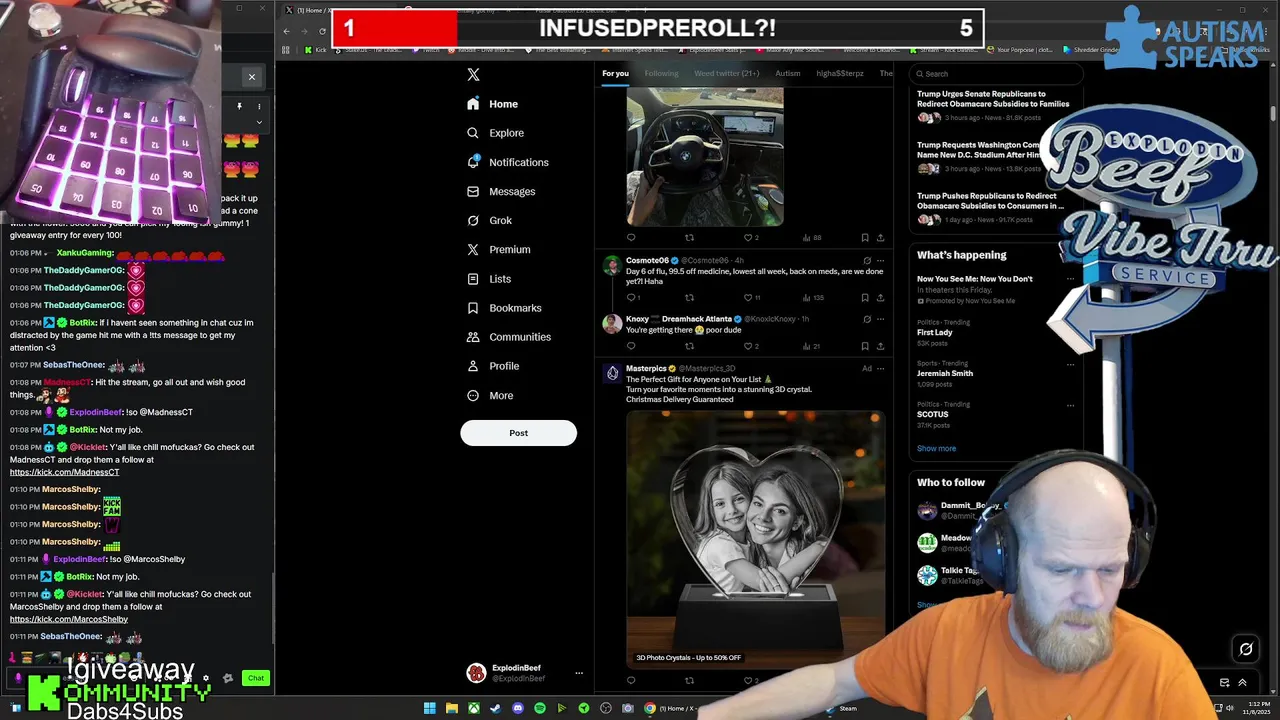Open the Masterpics profile avatar
The height and width of the screenshot is (720, 1280).
click(x=612, y=373)
